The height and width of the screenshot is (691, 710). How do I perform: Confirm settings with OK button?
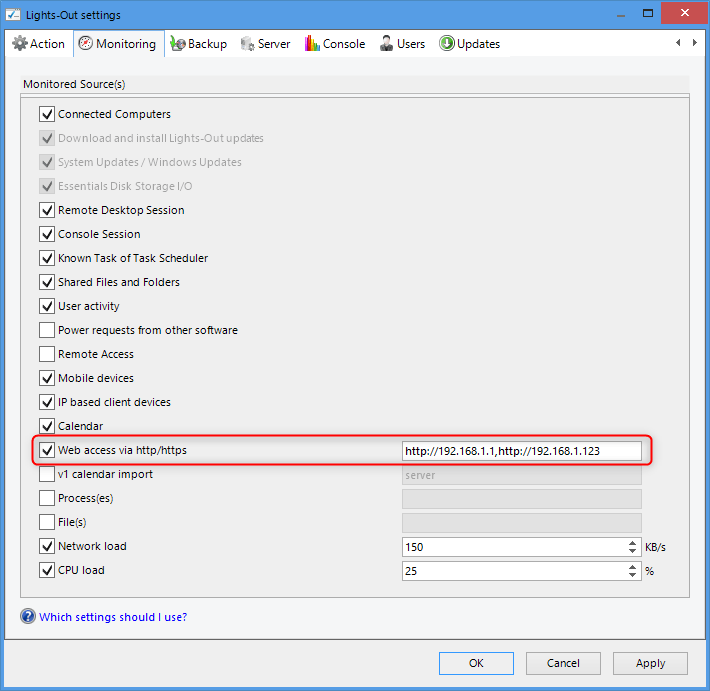click(x=476, y=663)
